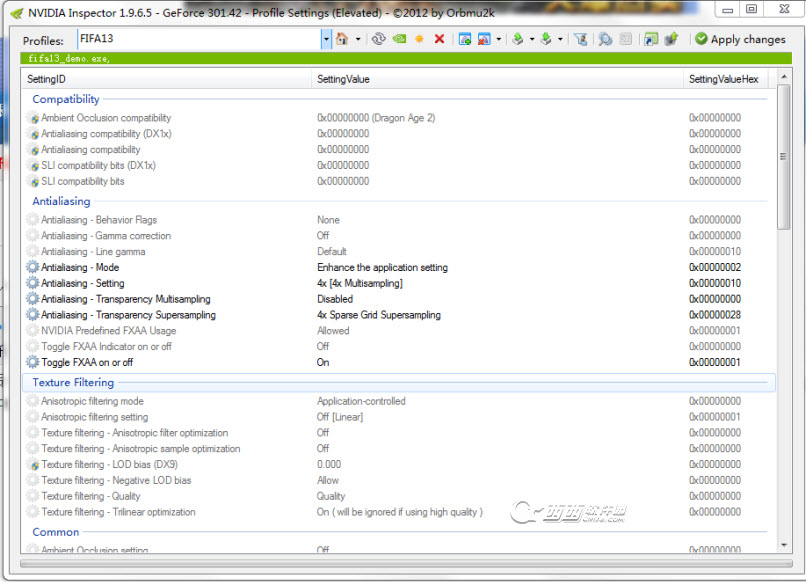Click gear icon beside Antialiasing - Transparency Multisampling

32,299
